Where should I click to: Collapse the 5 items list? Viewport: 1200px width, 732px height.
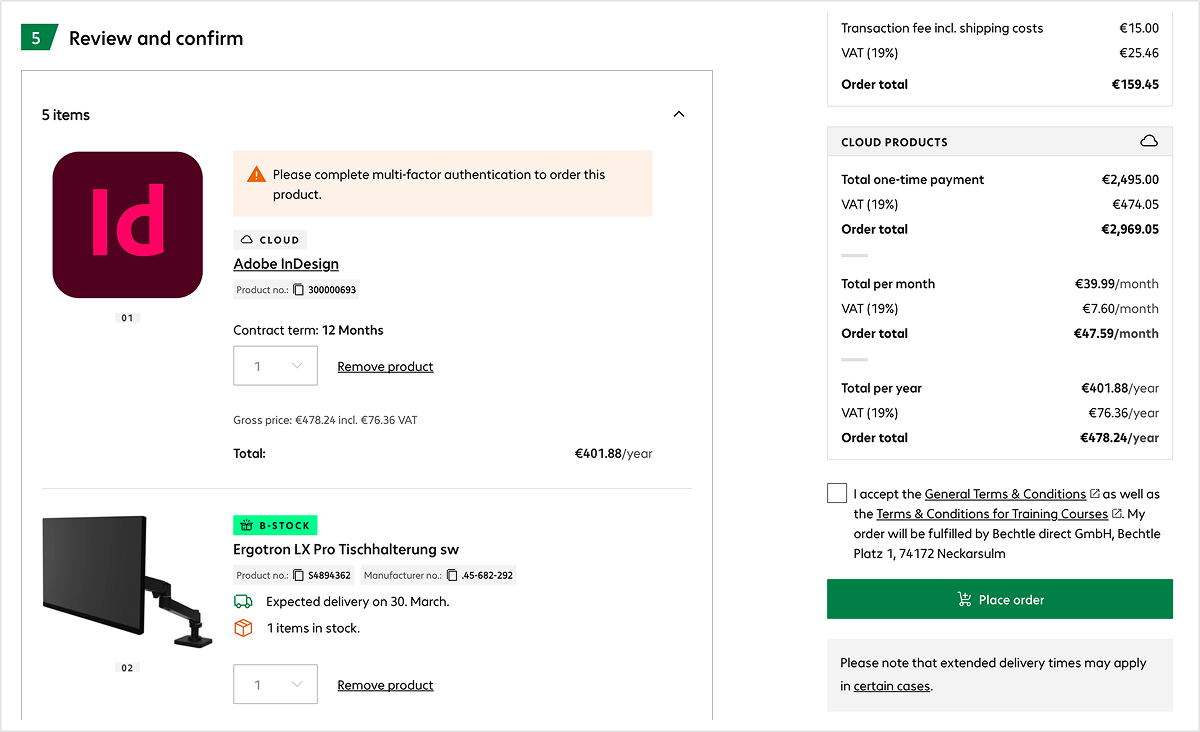tap(679, 115)
